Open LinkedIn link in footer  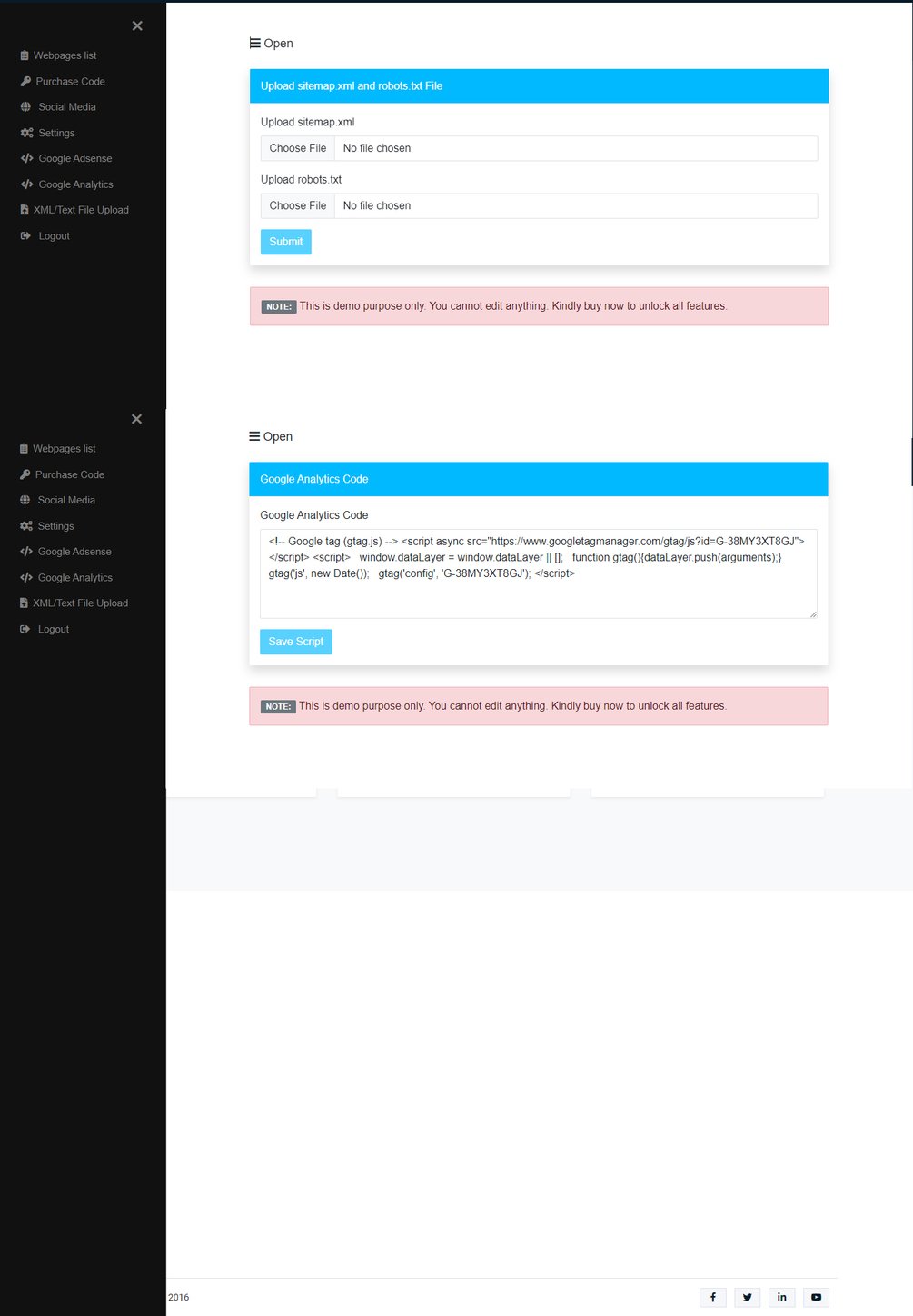781,1297
